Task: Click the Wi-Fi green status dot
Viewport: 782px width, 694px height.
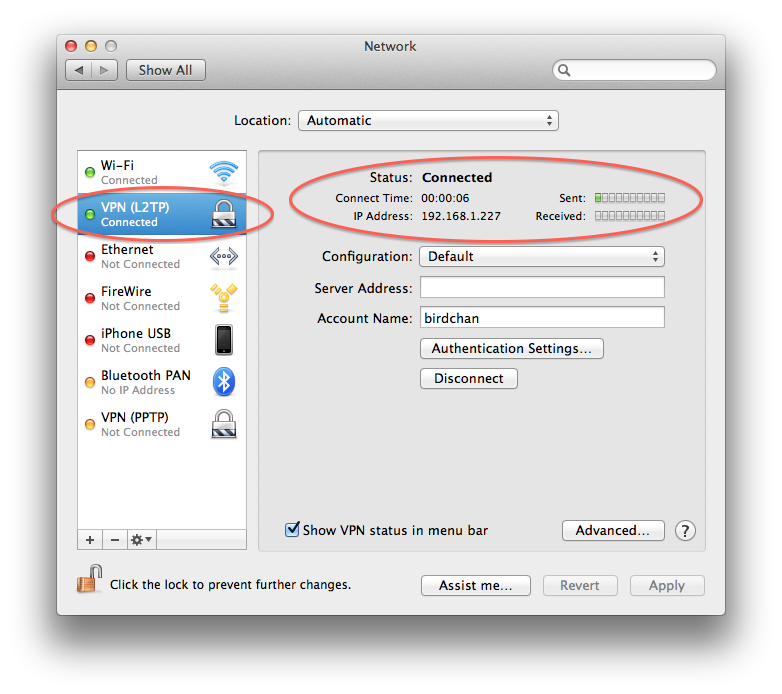Action: (x=90, y=173)
